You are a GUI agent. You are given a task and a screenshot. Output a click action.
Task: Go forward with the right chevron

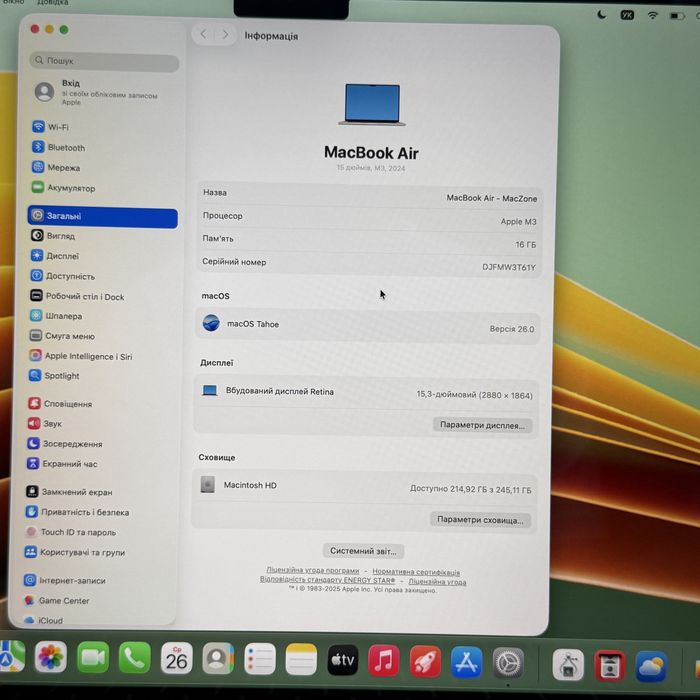coord(225,34)
